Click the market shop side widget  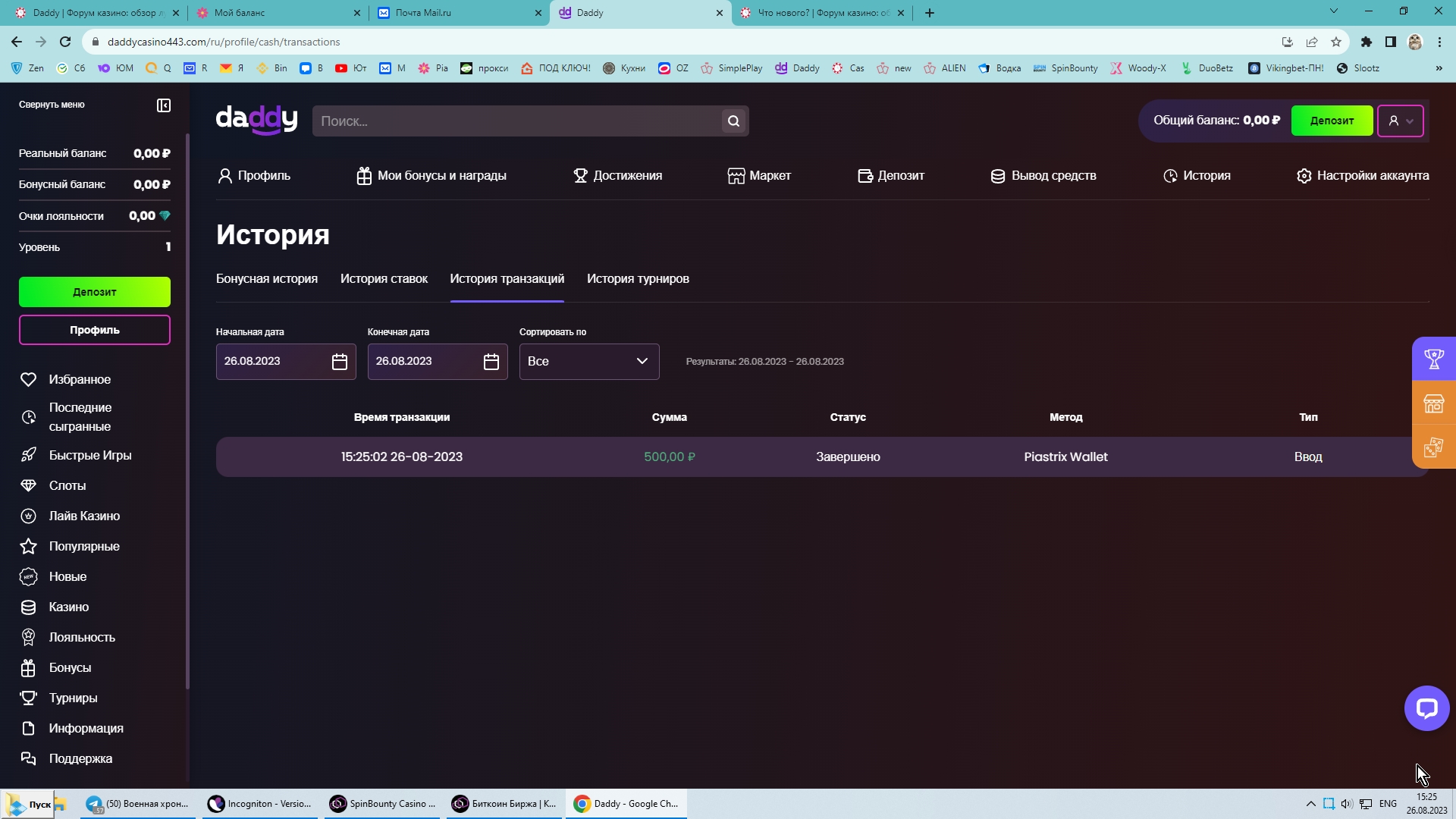click(1433, 403)
